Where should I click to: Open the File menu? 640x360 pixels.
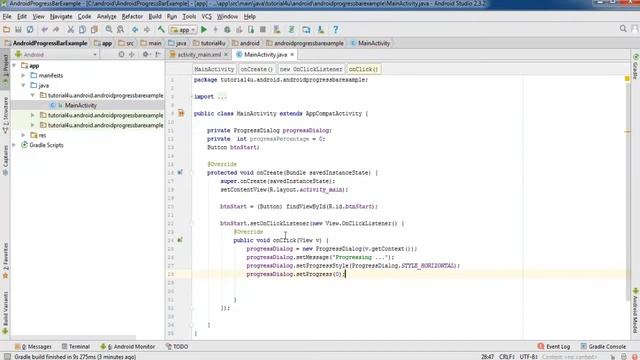pos(7,17)
